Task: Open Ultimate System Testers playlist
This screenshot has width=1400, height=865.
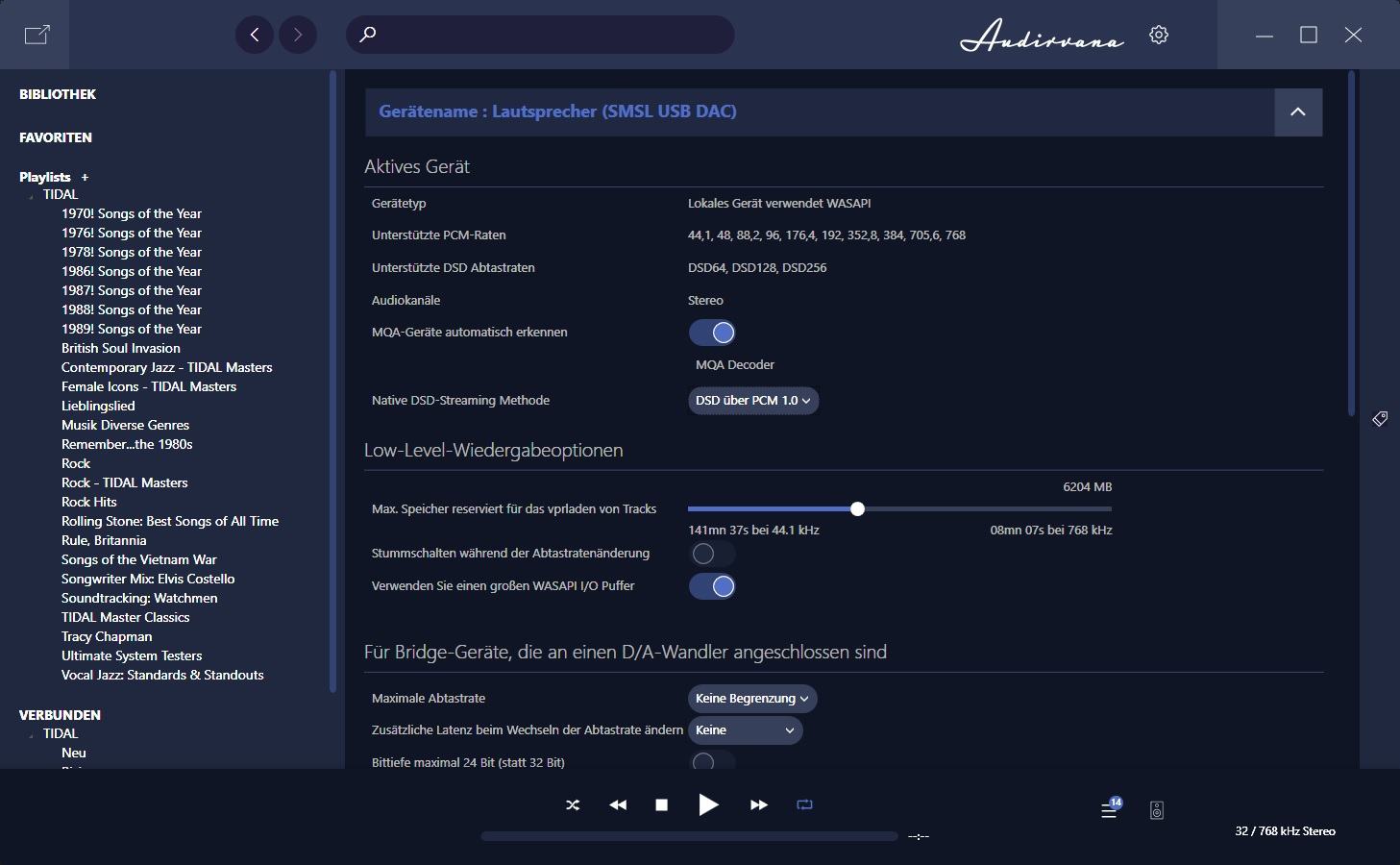Action: click(x=132, y=655)
